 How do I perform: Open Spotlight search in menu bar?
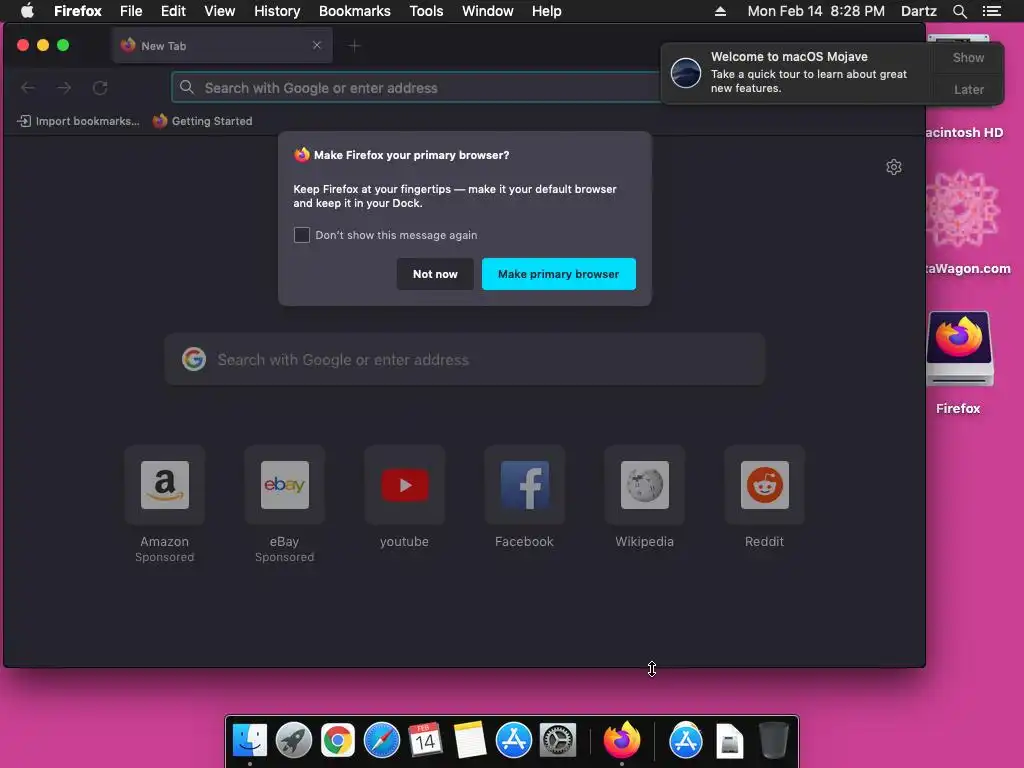click(x=959, y=11)
